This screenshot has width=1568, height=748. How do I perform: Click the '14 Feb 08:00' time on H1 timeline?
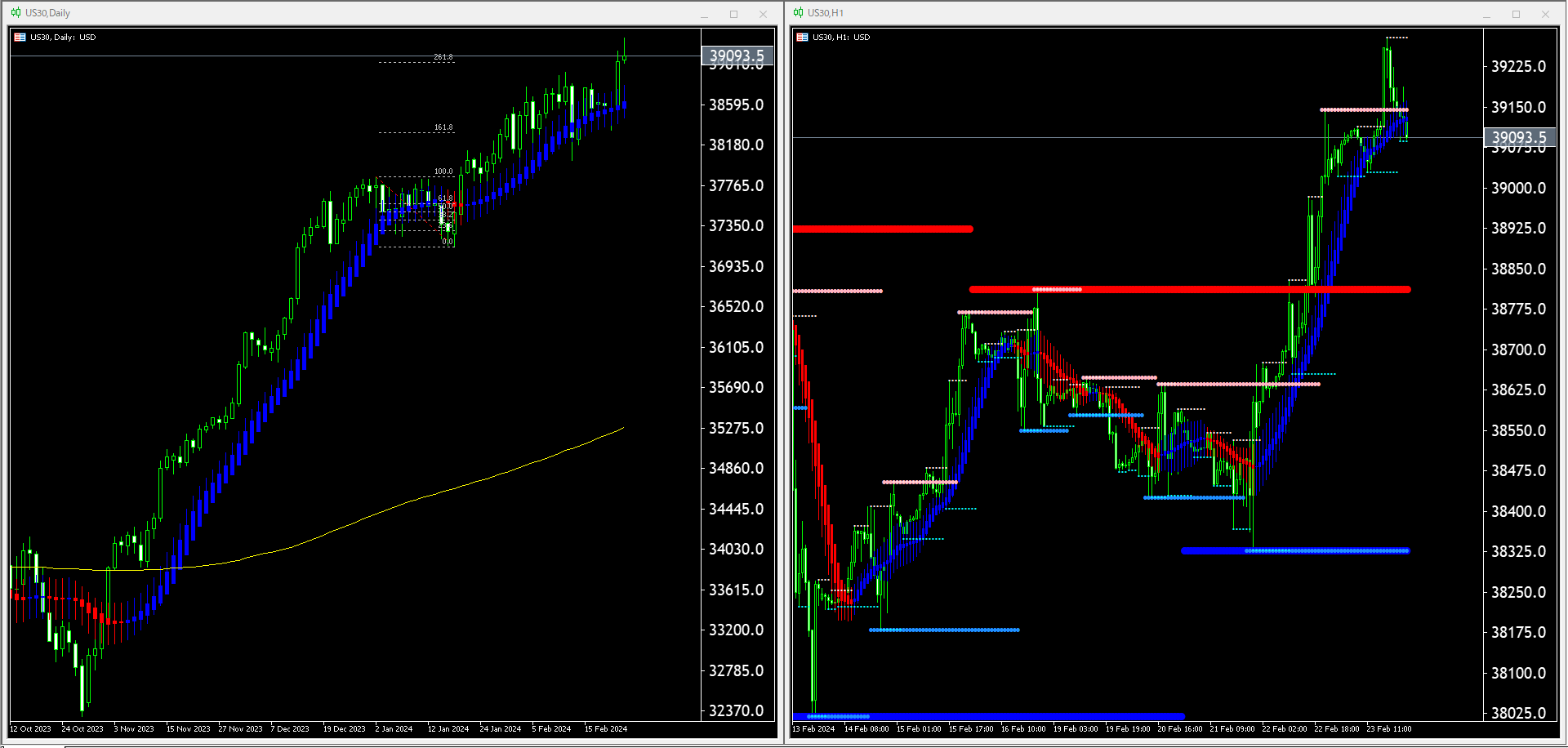click(866, 729)
